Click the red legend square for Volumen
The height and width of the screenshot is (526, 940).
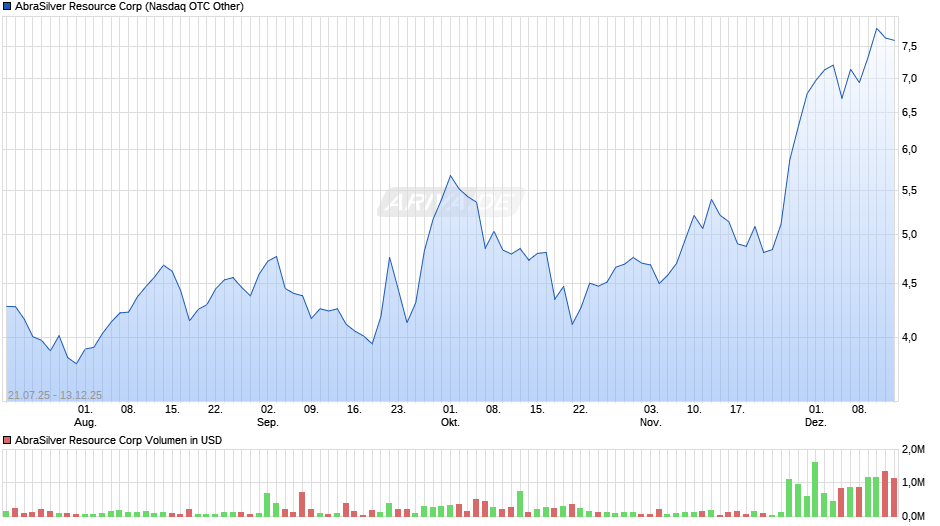click(x=7, y=440)
